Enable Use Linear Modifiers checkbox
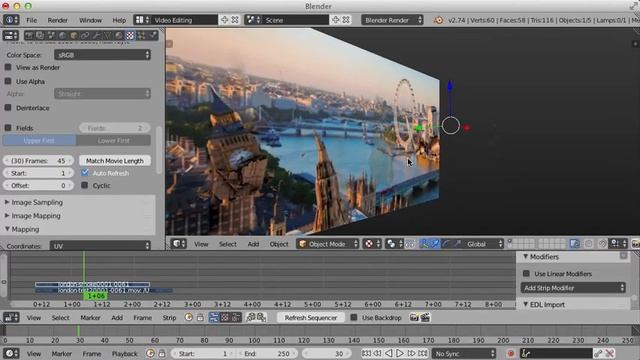This screenshot has height=360, width=640. tap(526, 273)
